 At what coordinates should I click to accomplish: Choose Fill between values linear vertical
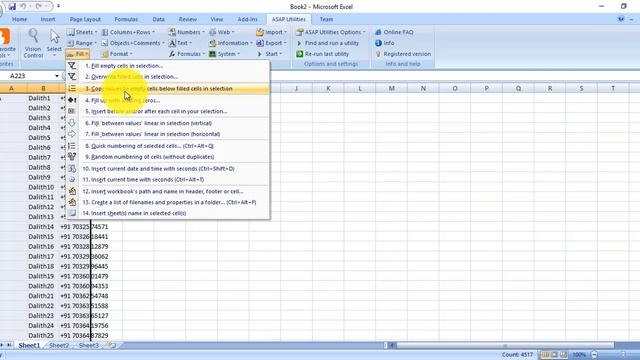167,123
